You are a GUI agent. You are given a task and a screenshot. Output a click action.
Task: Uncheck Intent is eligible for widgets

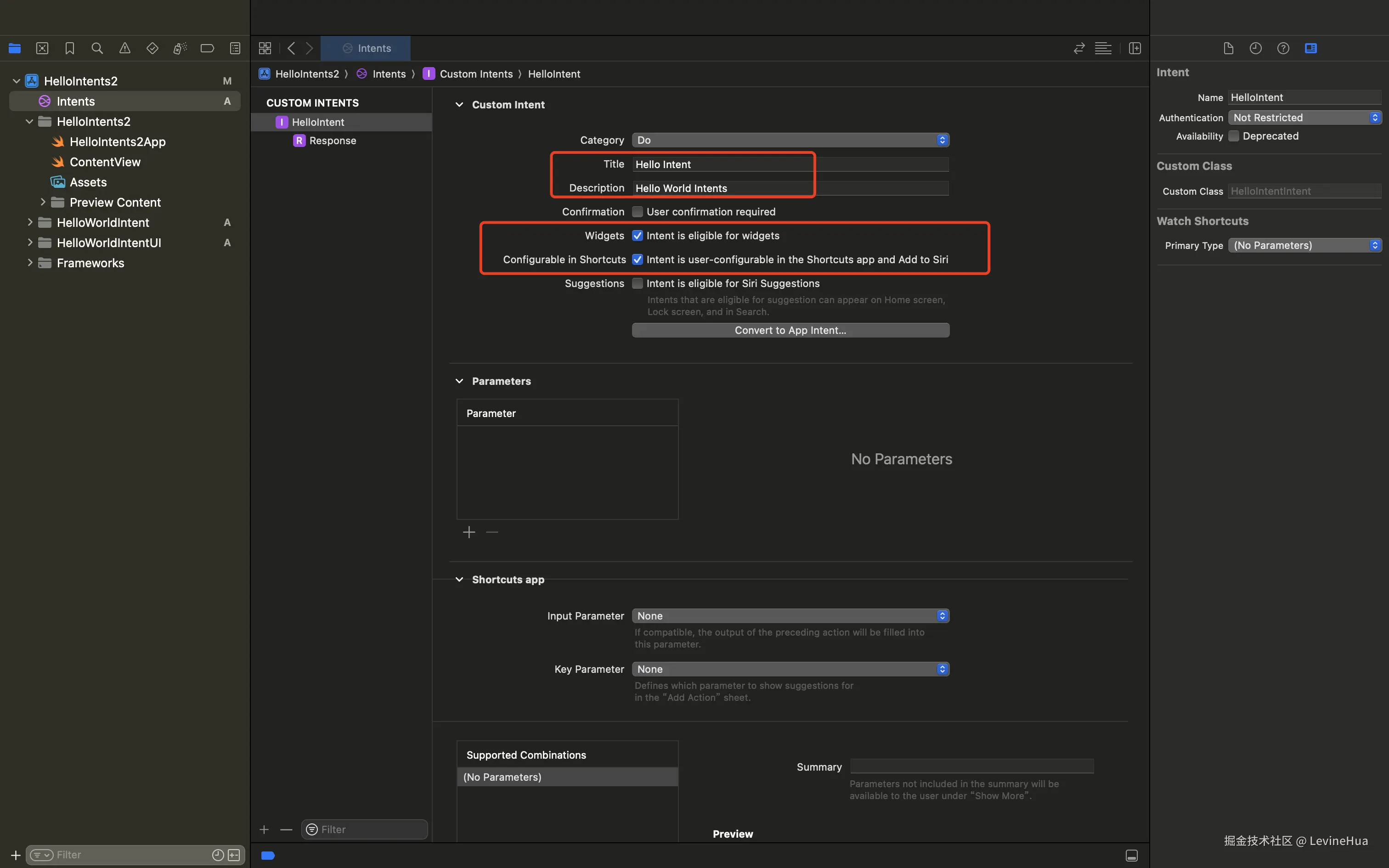637,235
